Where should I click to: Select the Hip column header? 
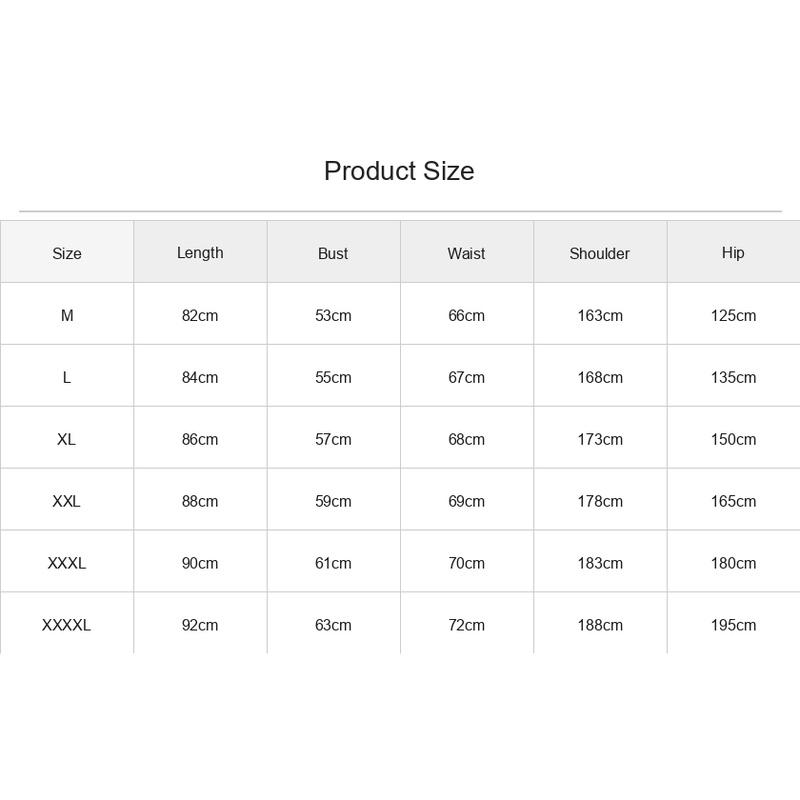tap(733, 253)
